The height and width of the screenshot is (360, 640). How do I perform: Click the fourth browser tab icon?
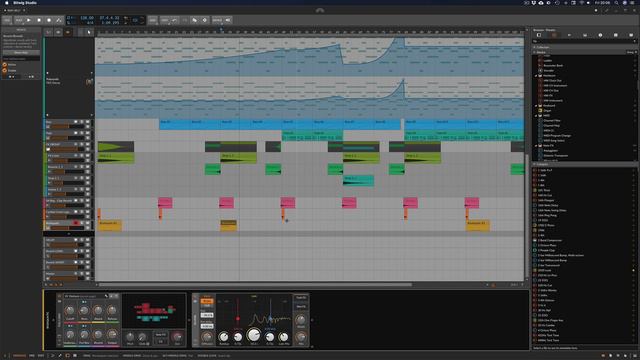pos(585,36)
